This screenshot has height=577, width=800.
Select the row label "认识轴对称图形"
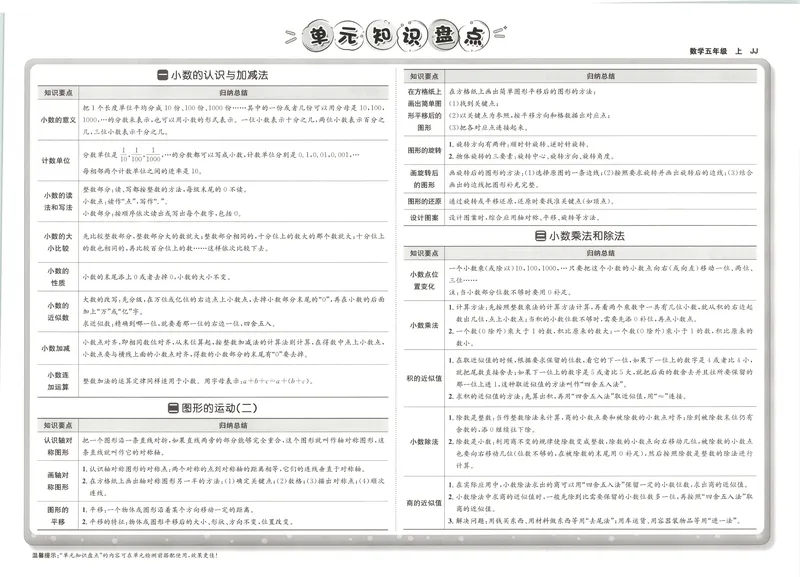[58, 446]
